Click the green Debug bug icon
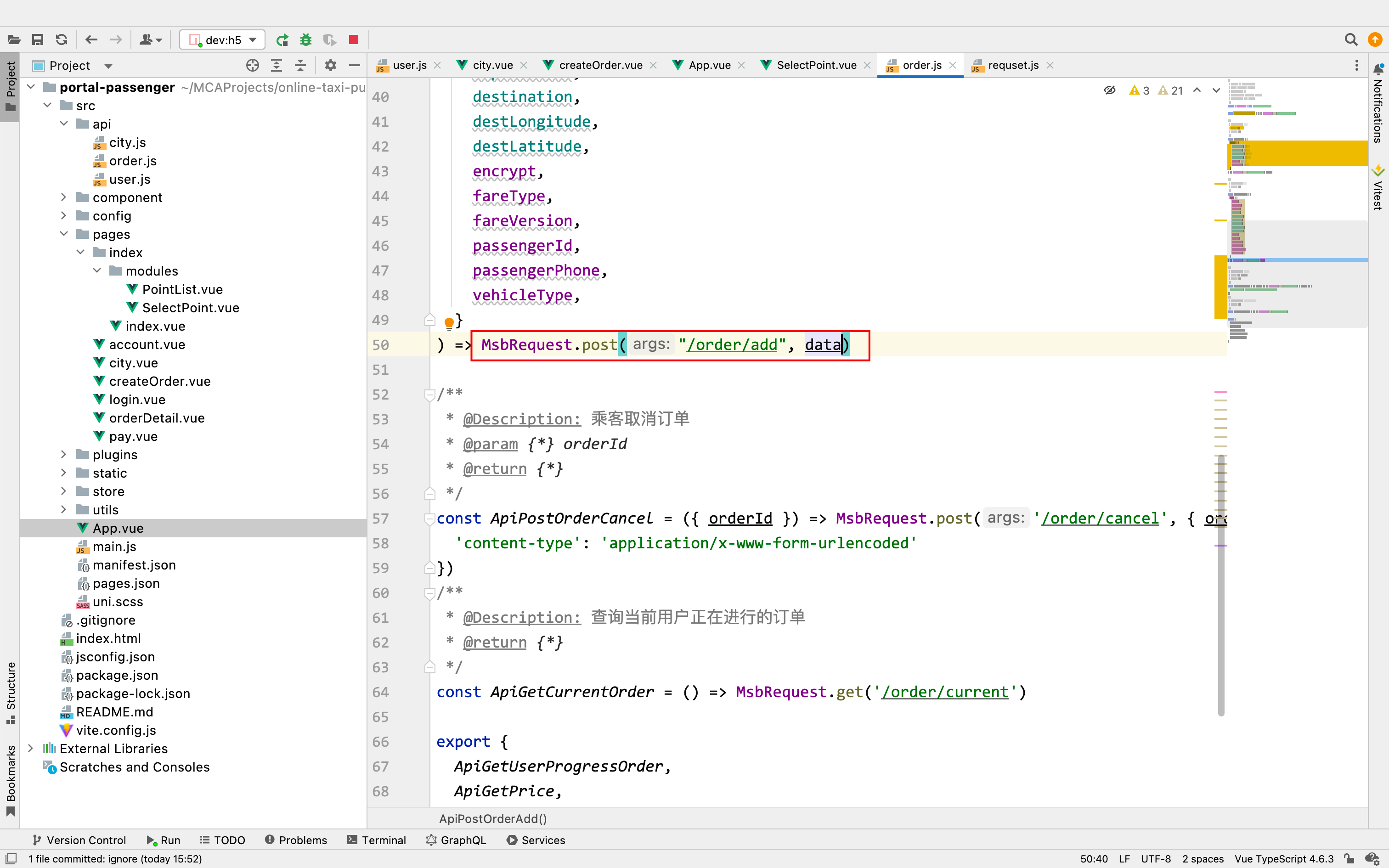Screen dimensions: 1389x868 (306, 39)
